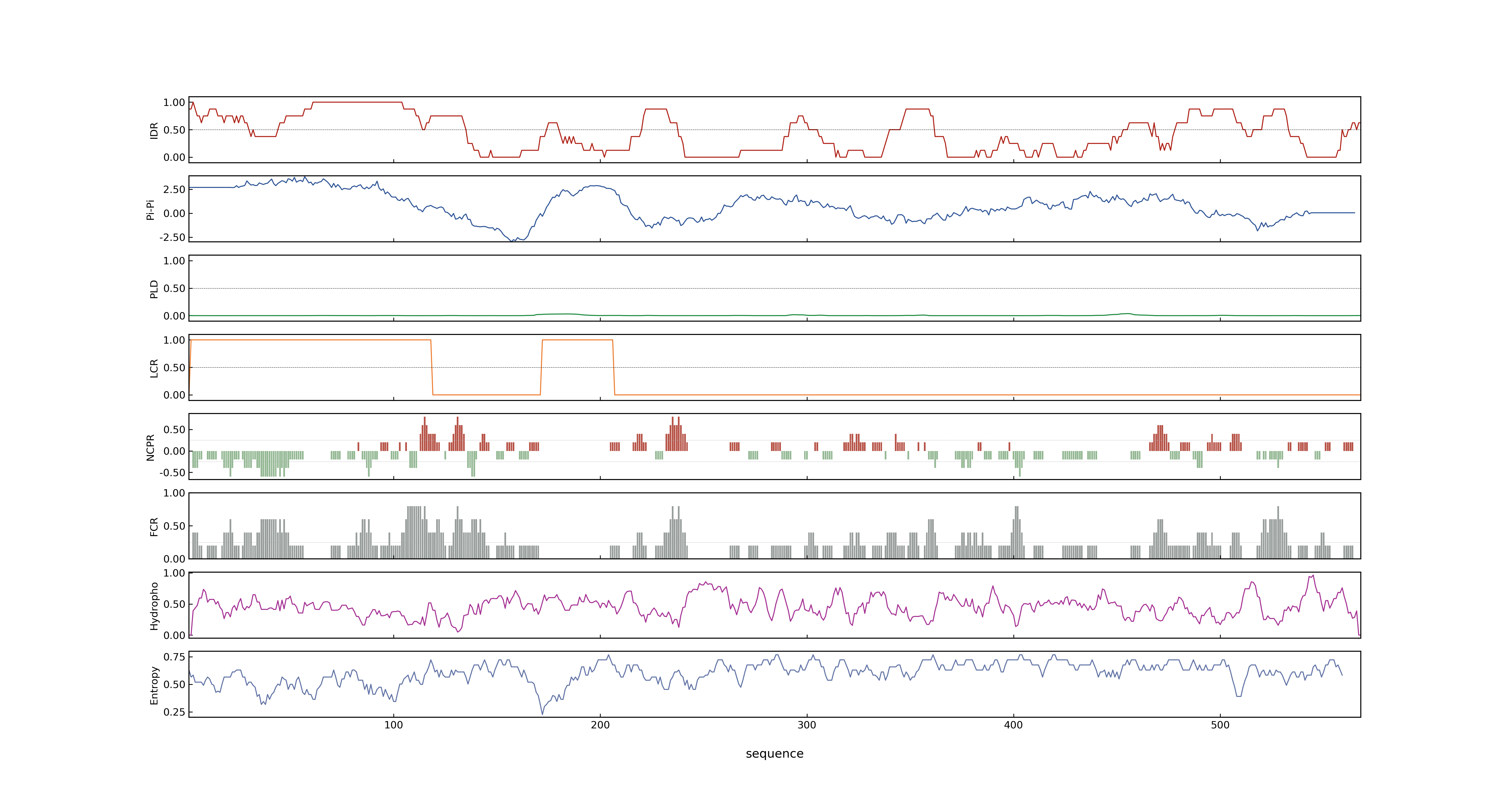Image resolution: width=1512 pixels, height=806 pixels.
Task: Click the 0.00 tick of Hydropho panel
Action: (174, 635)
